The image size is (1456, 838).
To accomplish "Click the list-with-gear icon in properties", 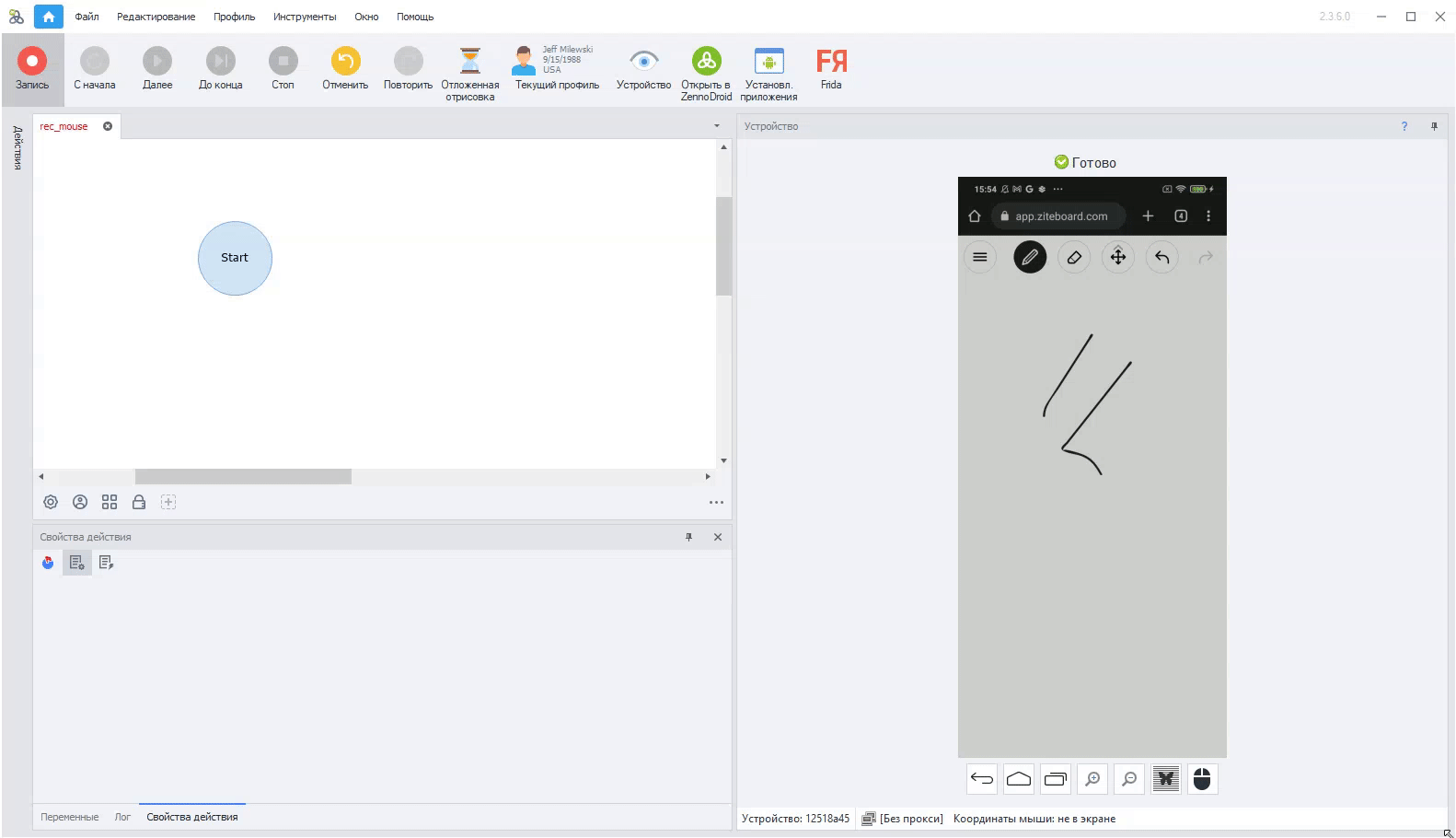I will click(x=77, y=563).
